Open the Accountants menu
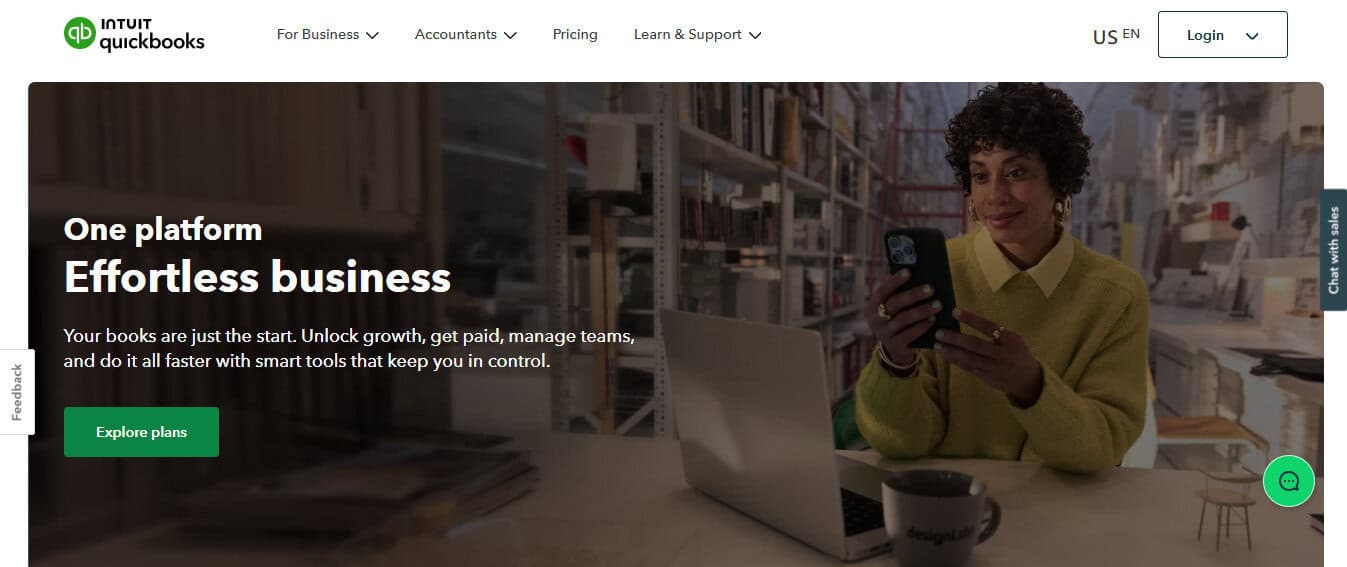The width and height of the screenshot is (1347, 567). coord(466,34)
